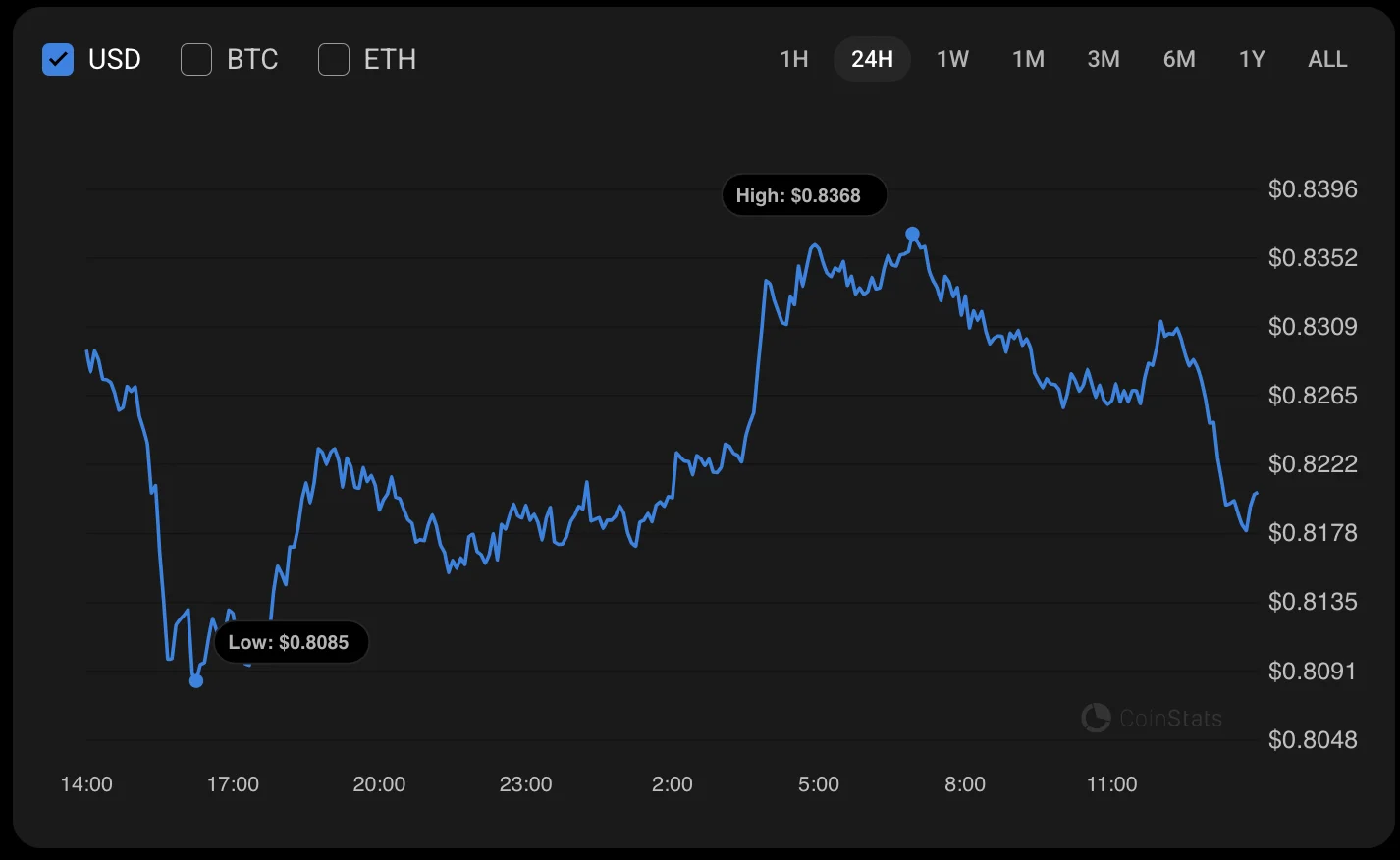
Task: Choose the 1Y time range
Action: 1252,60
